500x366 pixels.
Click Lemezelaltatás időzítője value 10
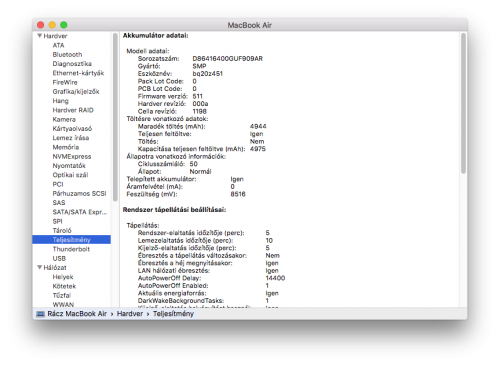[x=269, y=240]
